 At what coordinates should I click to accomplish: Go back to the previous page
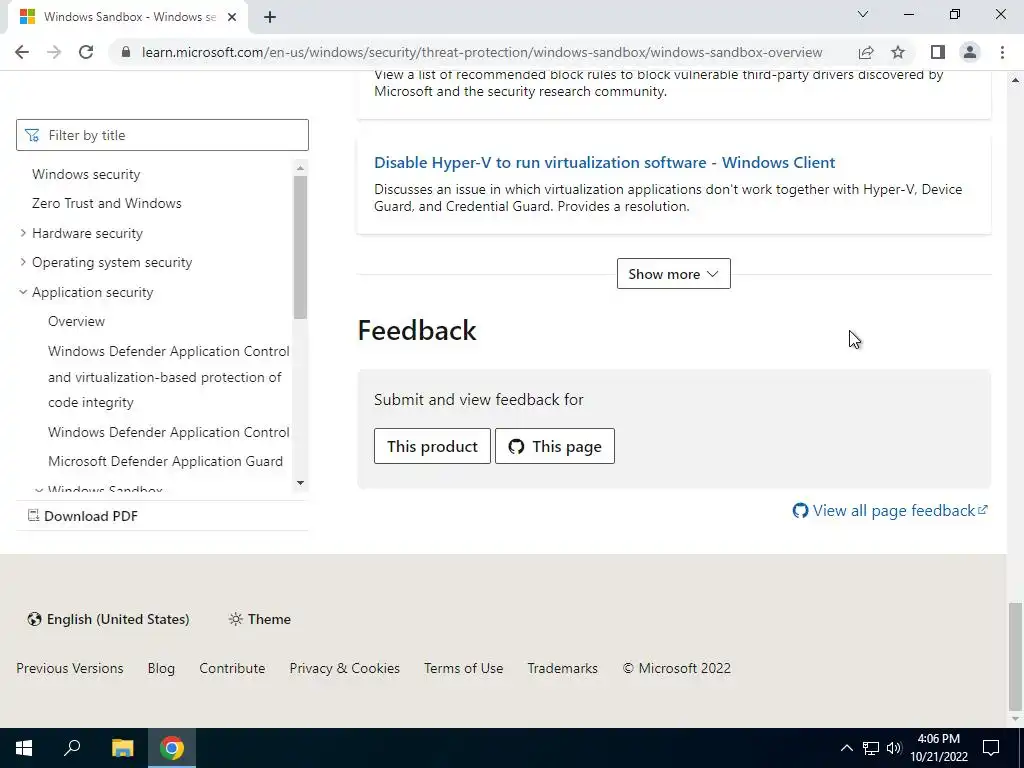(x=22, y=52)
